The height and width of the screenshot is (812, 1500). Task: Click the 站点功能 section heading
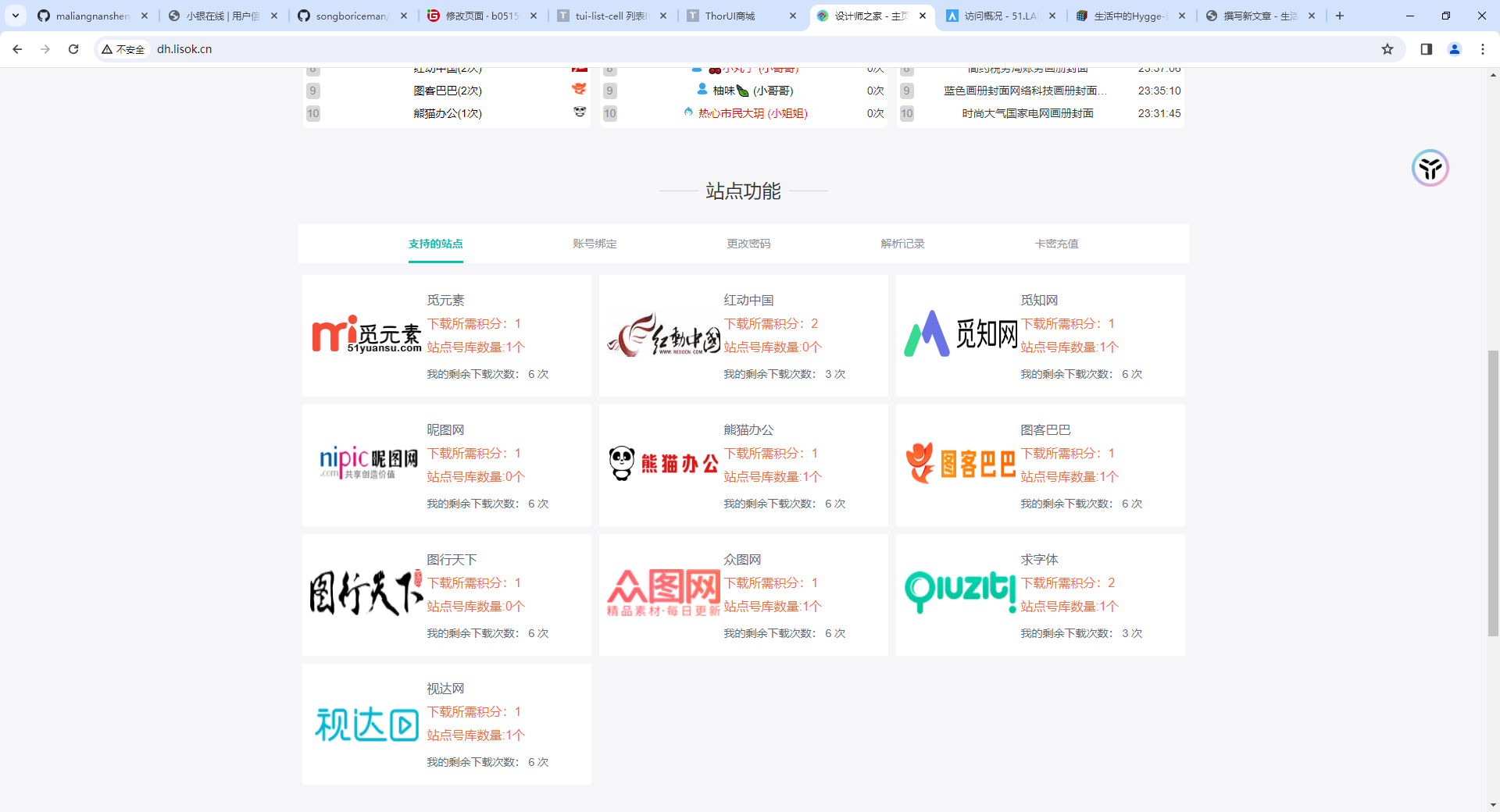click(743, 191)
